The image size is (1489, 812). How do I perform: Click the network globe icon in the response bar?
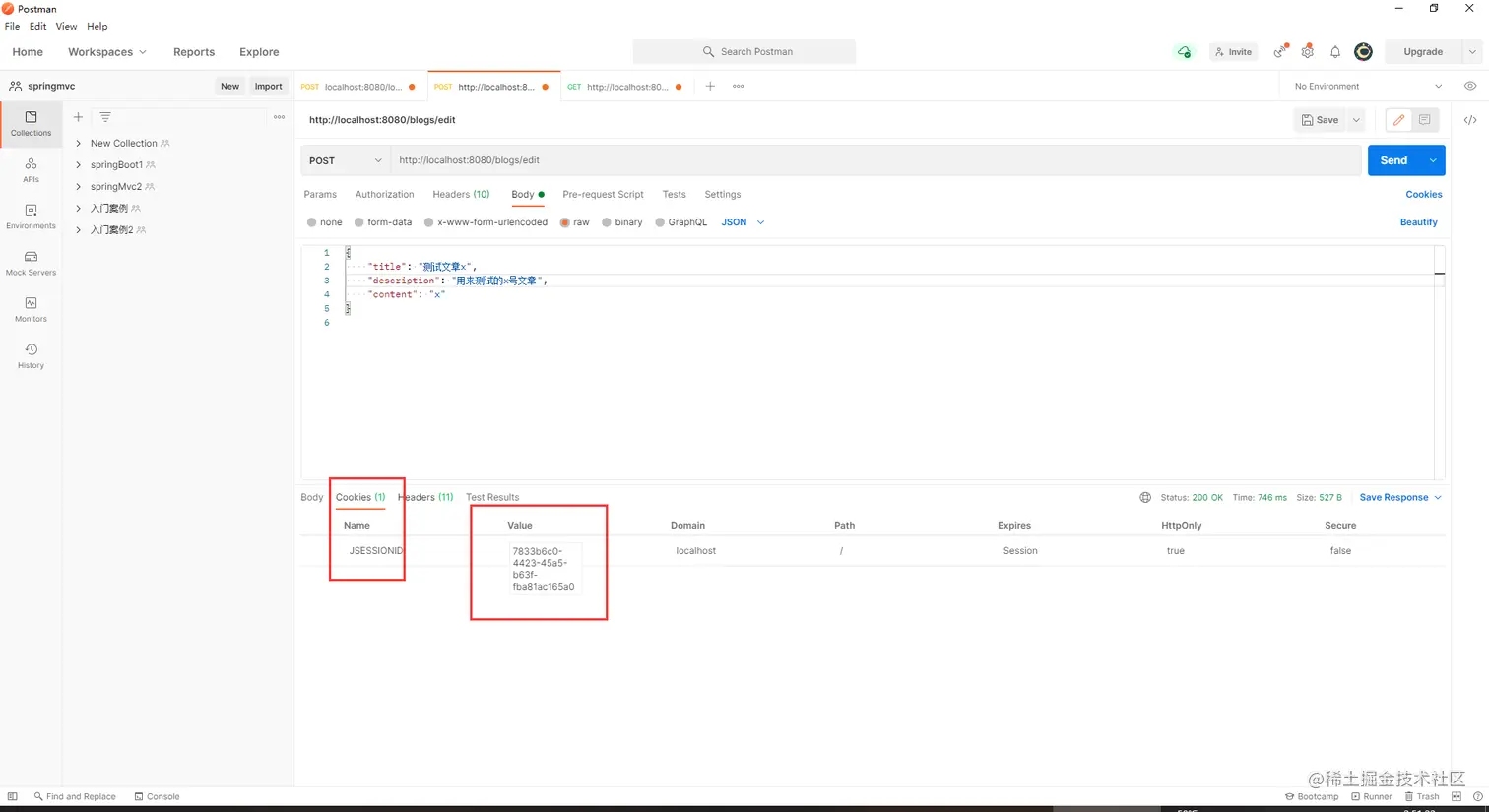pyautogui.click(x=1145, y=497)
